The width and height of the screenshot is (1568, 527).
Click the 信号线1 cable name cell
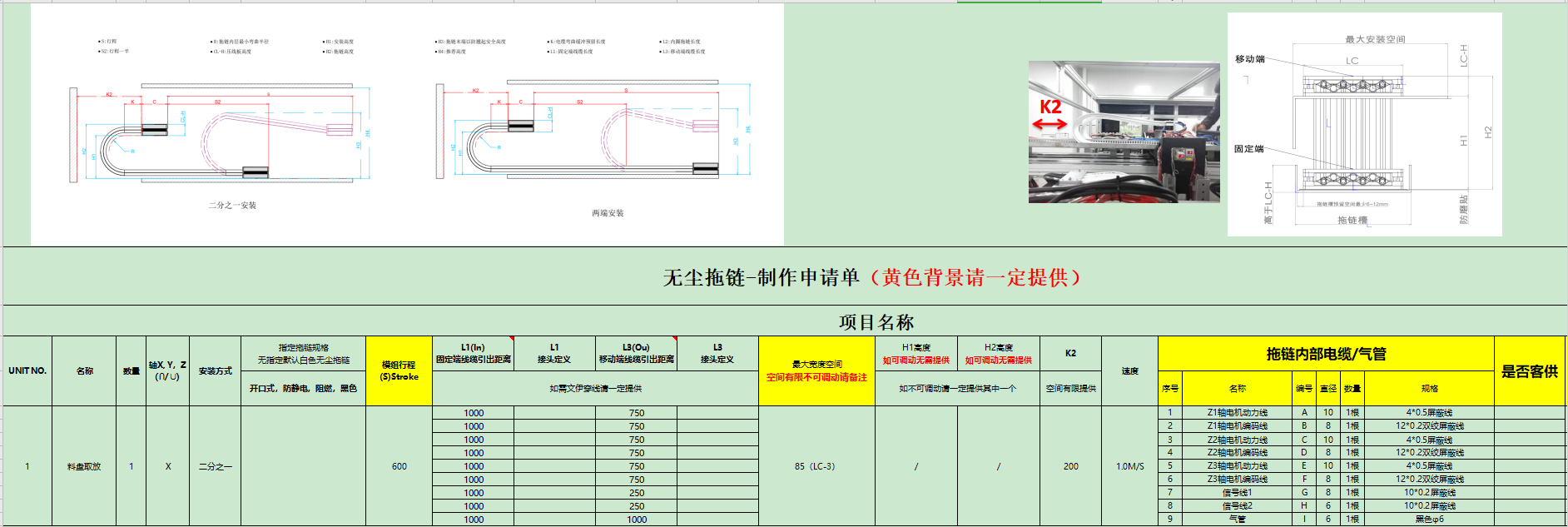tap(1237, 492)
